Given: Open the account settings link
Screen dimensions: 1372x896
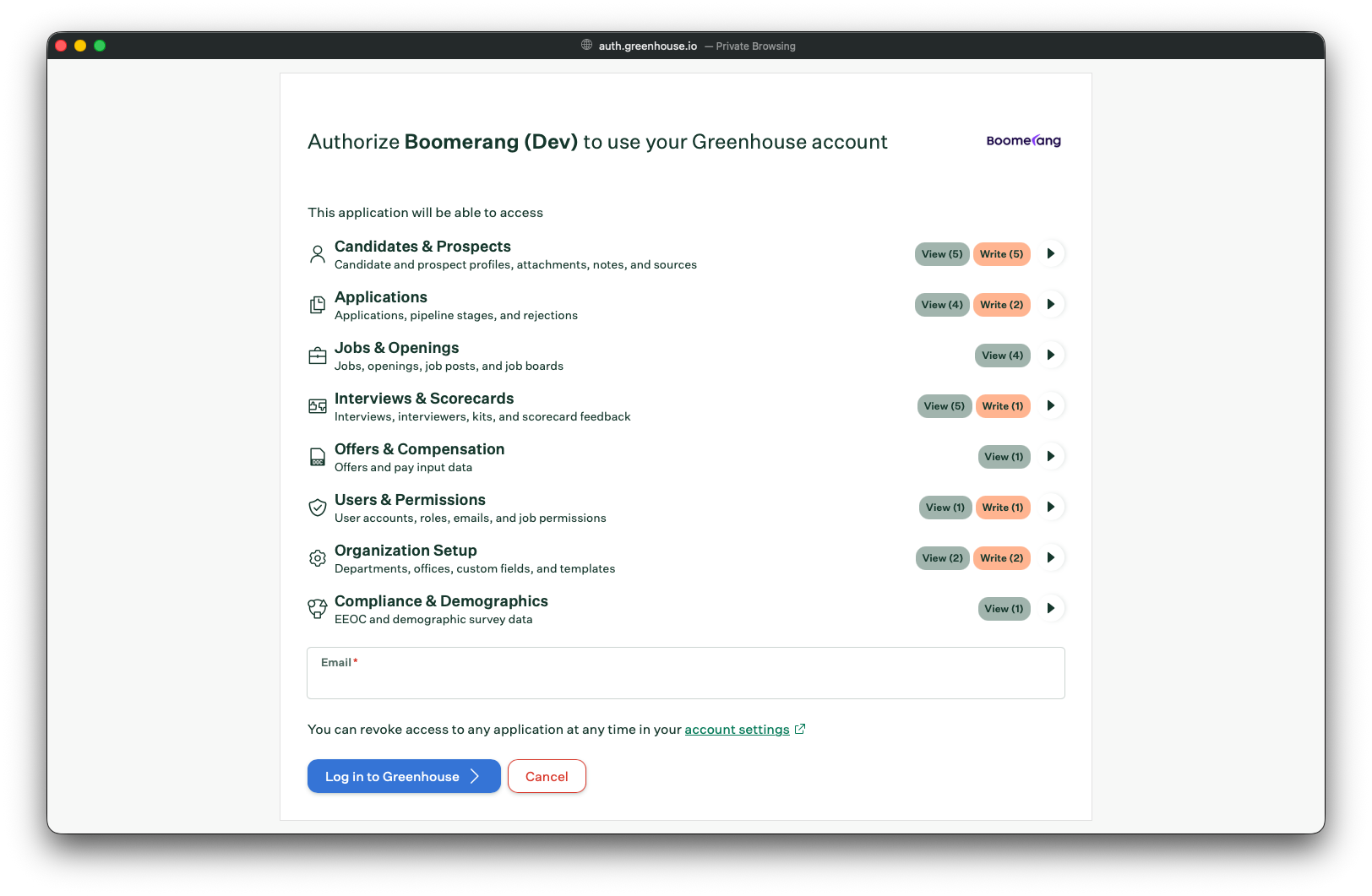Looking at the screenshot, I should pos(737,730).
